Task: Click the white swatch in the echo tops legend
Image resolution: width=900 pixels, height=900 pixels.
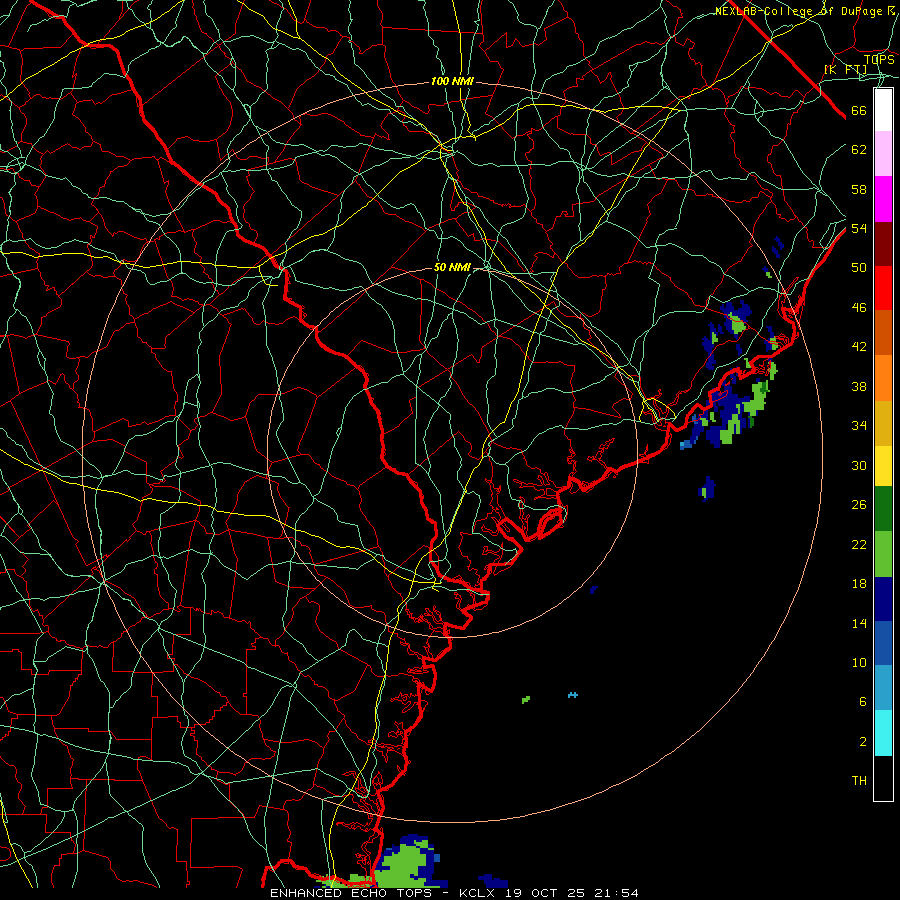Action: (883, 110)
